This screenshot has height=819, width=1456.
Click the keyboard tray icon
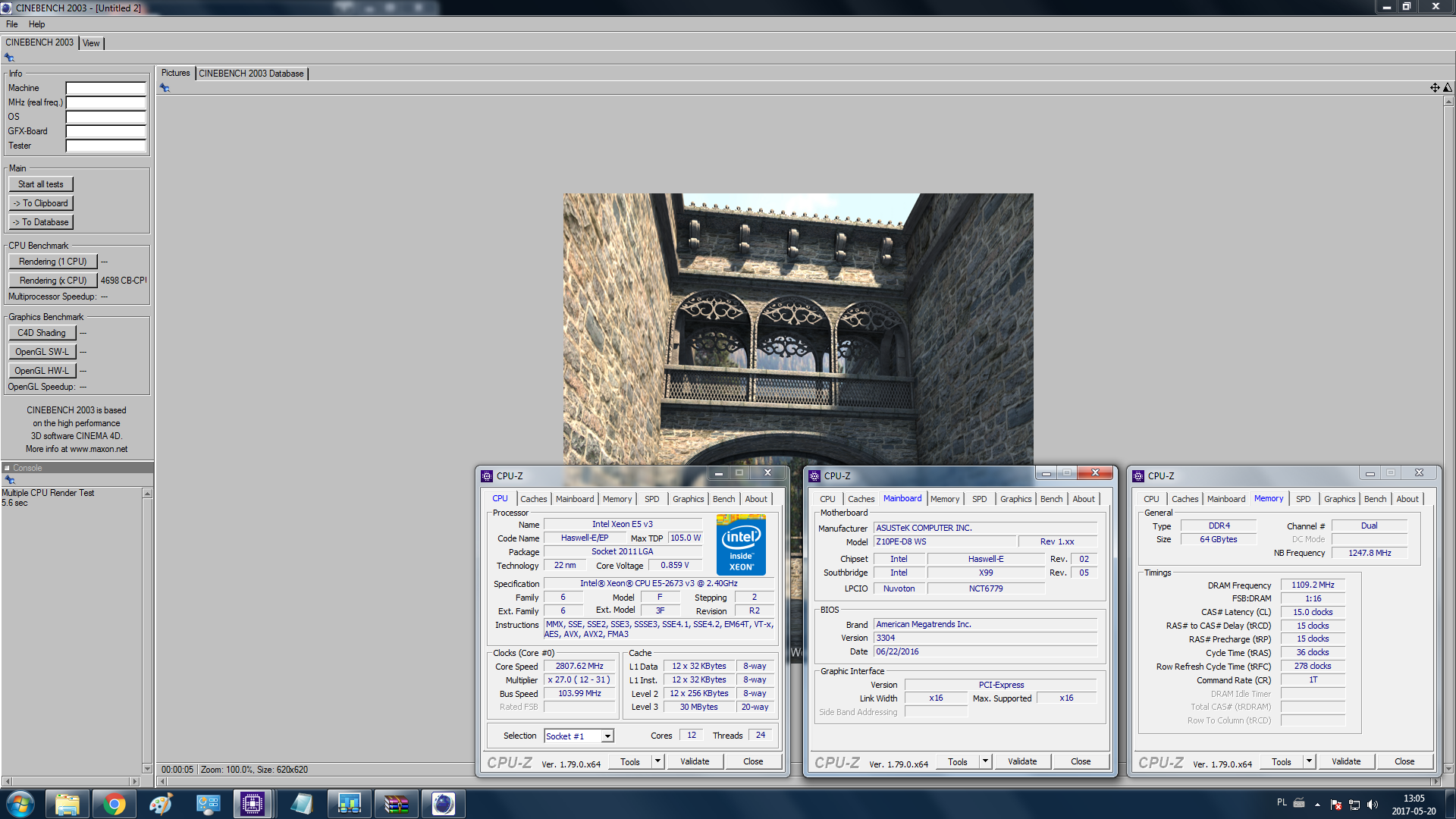[1299, 802]
